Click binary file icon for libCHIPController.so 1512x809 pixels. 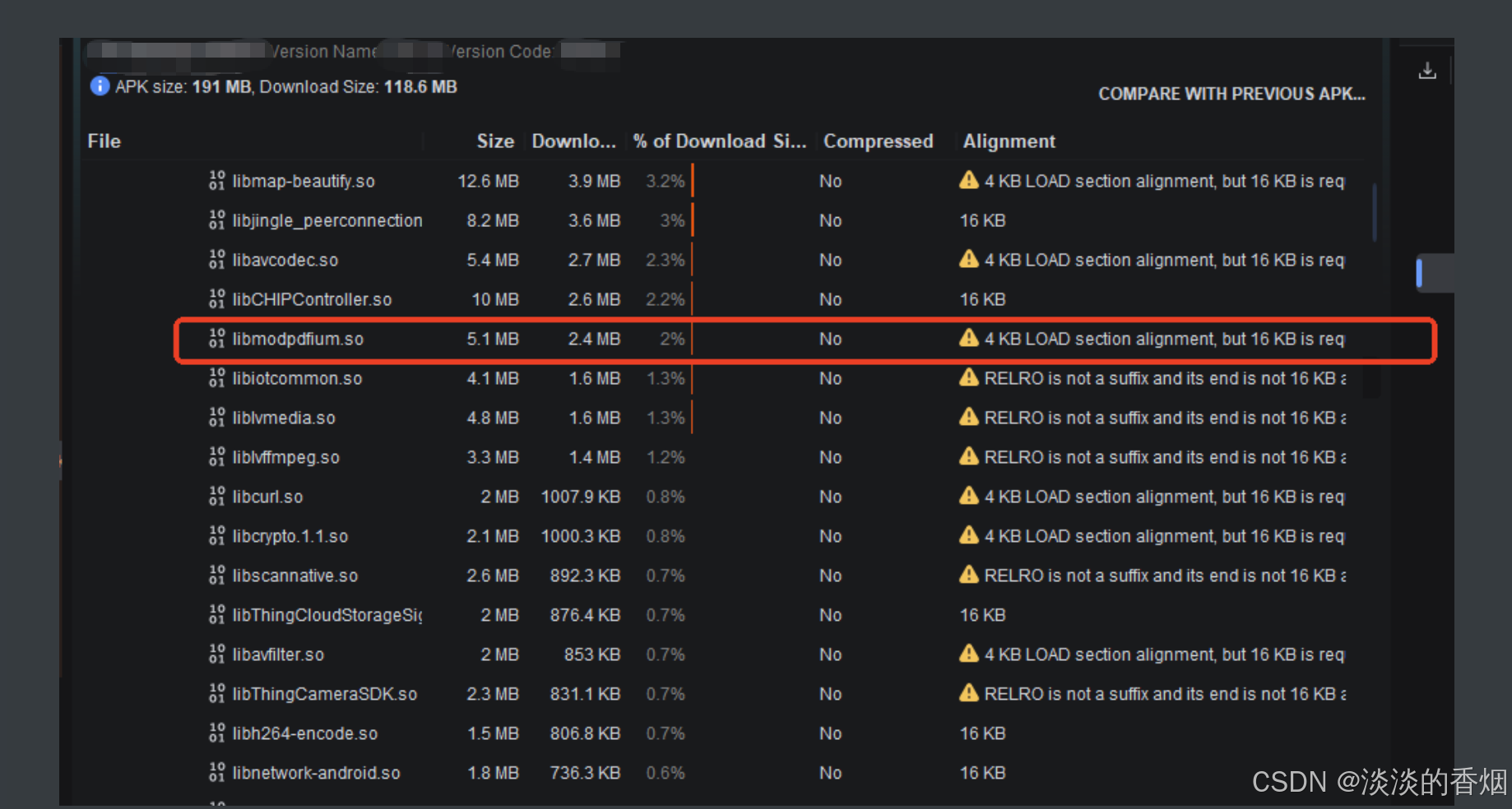(217, 298)
